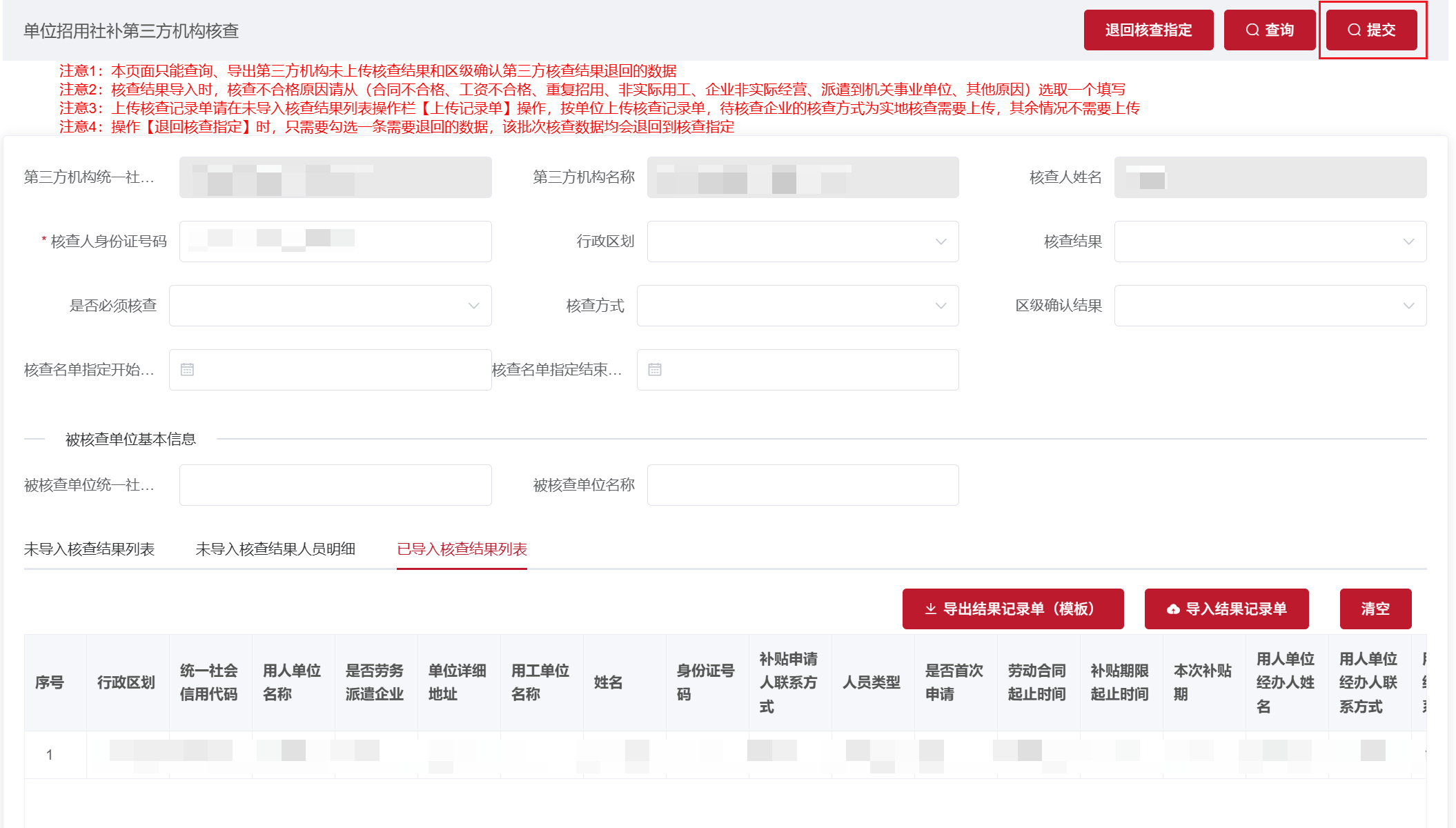Click the 核查人姓名 disabled field
This screenshot has width=1456, height=828.
click(x=1270, y=177)
